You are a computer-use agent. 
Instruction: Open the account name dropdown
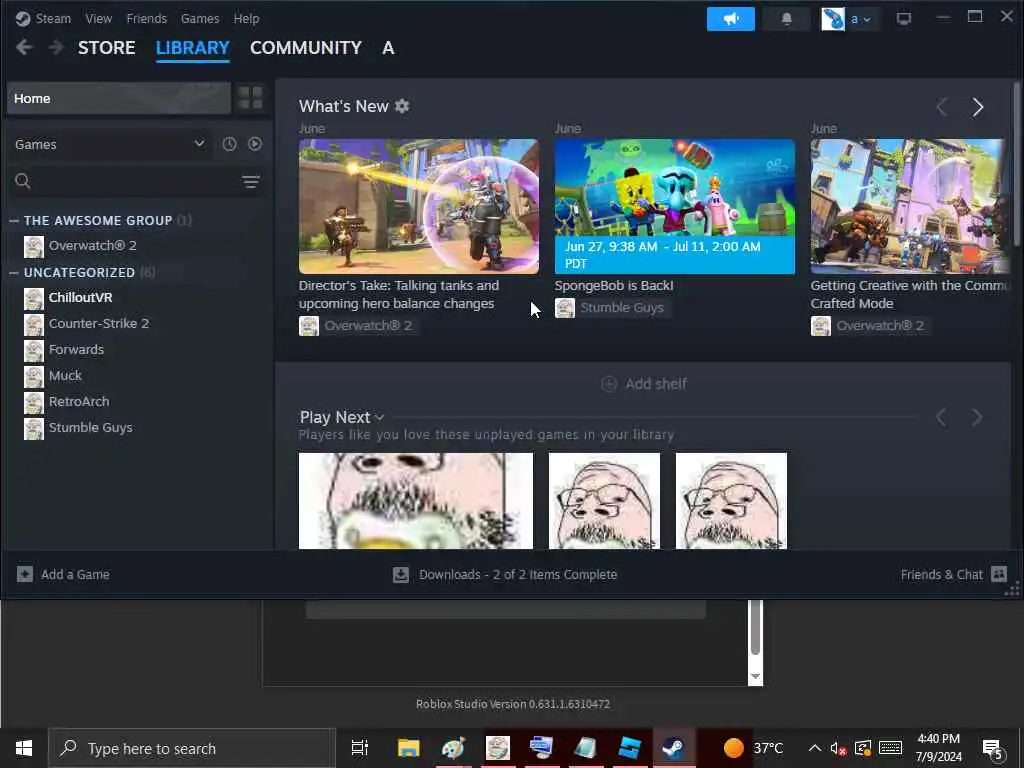point(860,19)
